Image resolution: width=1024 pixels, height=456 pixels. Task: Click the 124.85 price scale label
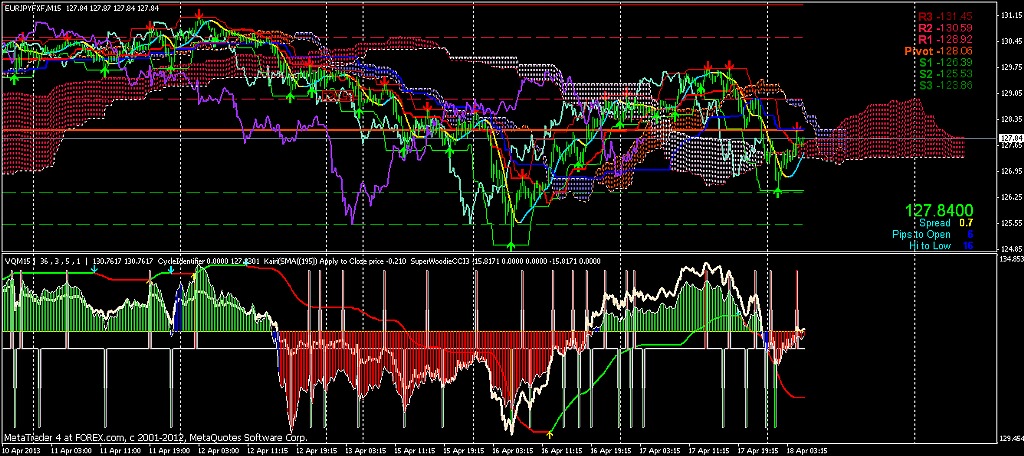(x=1010, y=249)
